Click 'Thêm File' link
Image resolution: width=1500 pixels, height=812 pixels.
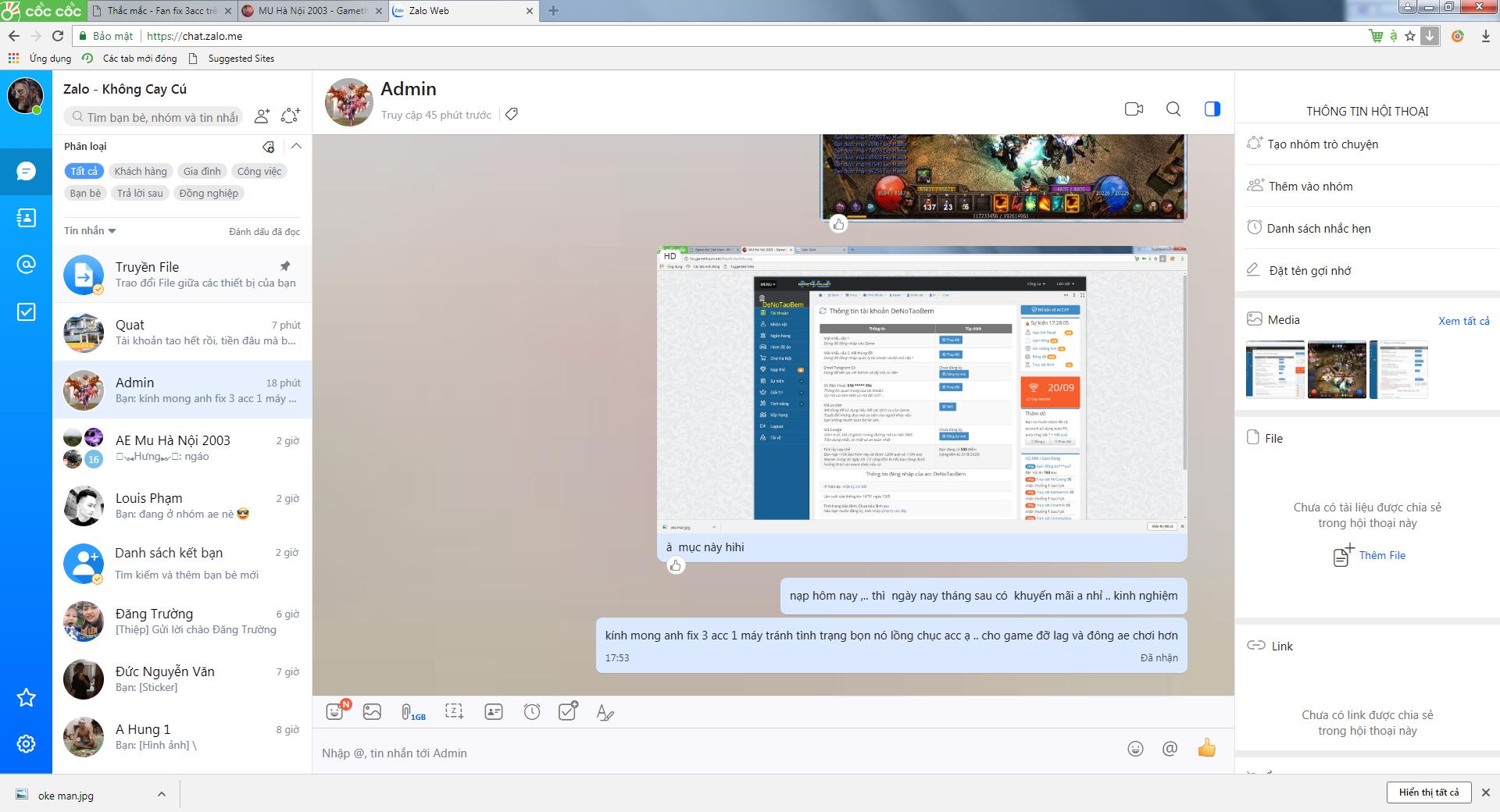pos(1381,555)
